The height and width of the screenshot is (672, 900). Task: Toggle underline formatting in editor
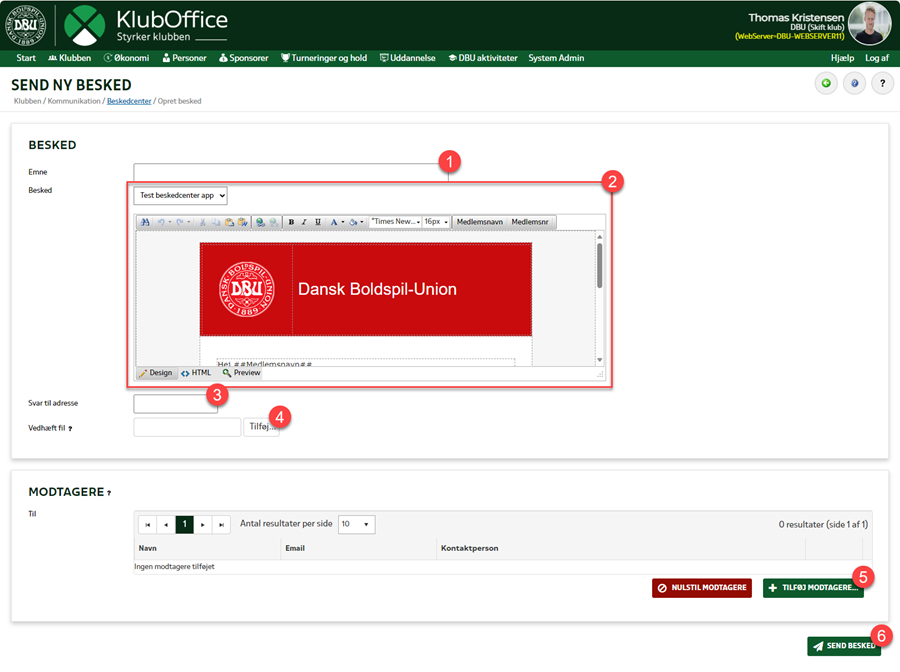click(x=317, y=222)
